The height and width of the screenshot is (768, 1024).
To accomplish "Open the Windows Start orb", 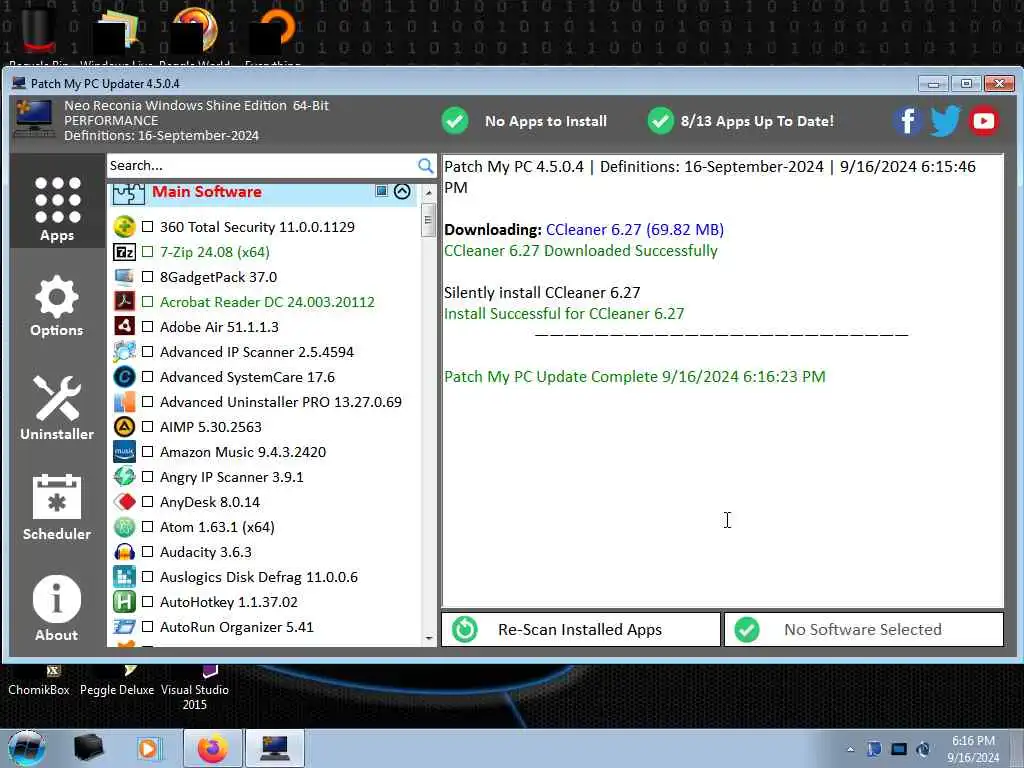I will [x=27, y=748].
